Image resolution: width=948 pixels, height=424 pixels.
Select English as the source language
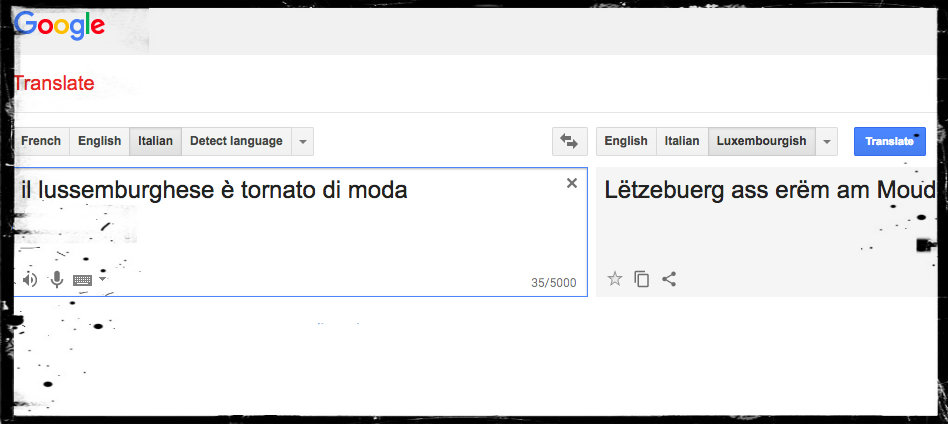(99, 141)
